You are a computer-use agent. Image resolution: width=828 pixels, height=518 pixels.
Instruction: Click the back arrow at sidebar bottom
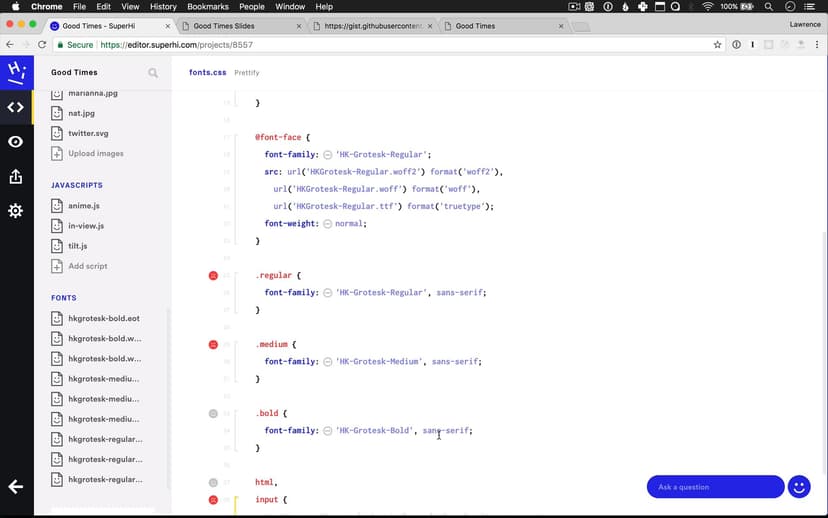pyautogui.click(x=16, y=487)
